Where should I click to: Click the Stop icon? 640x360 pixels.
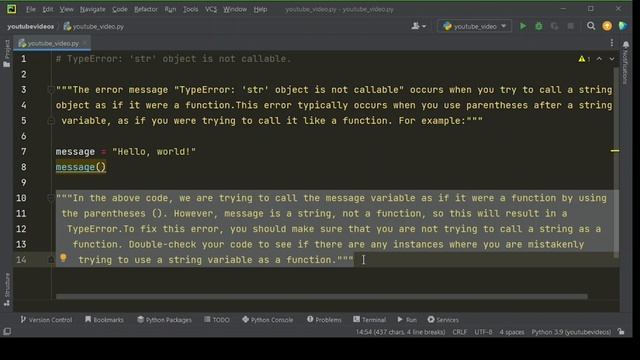pos(571,26)
